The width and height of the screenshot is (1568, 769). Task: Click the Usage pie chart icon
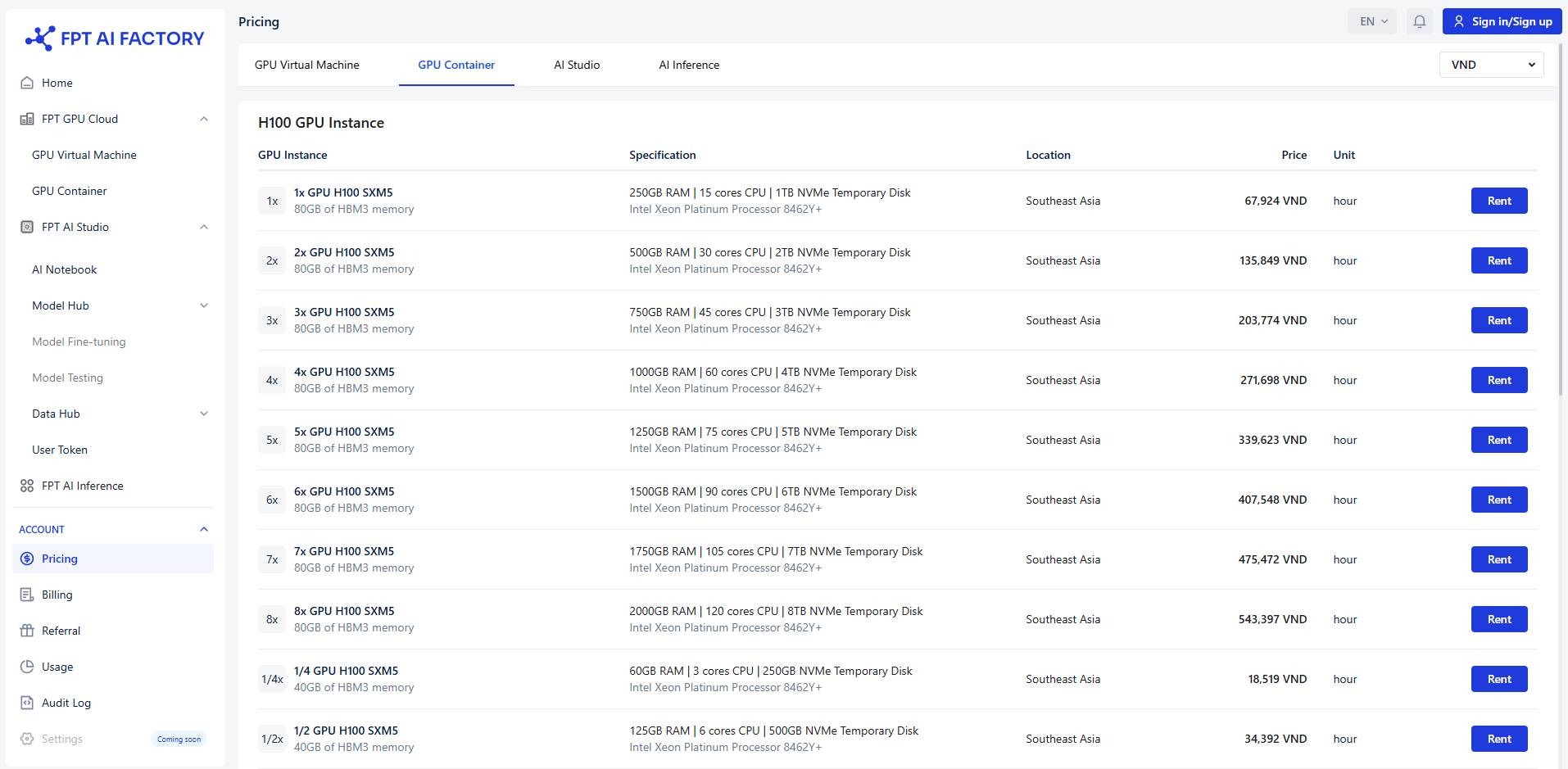coord(27,667)
